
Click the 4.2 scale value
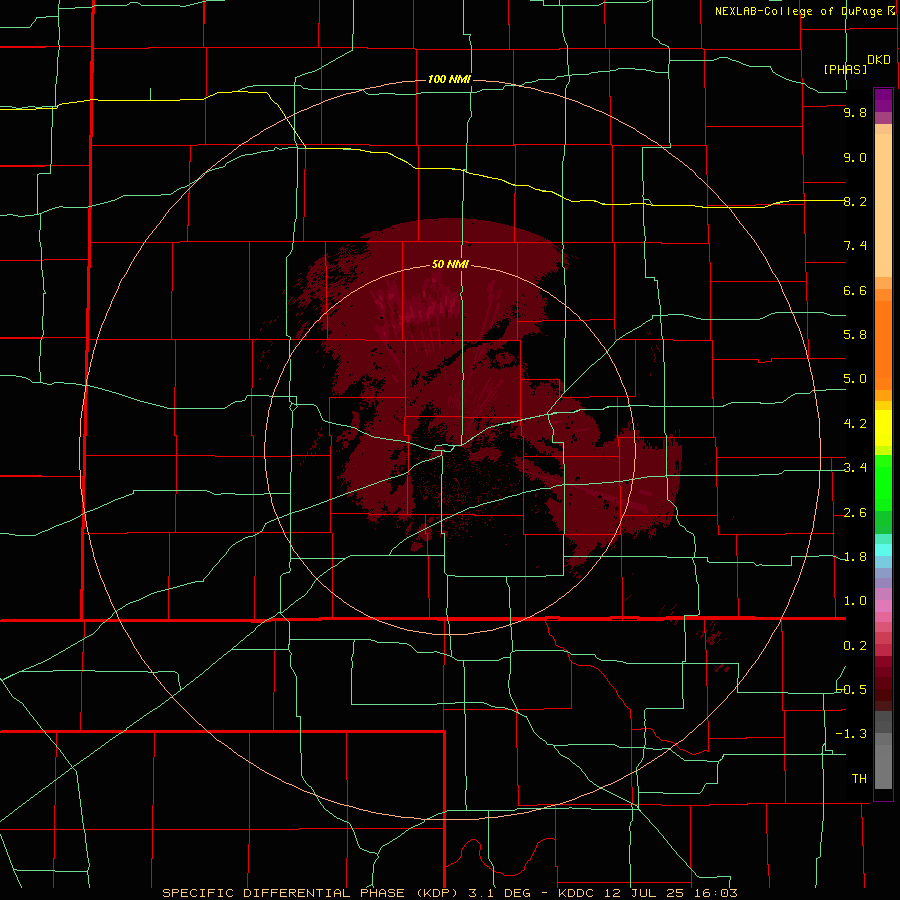pos(855,424)
